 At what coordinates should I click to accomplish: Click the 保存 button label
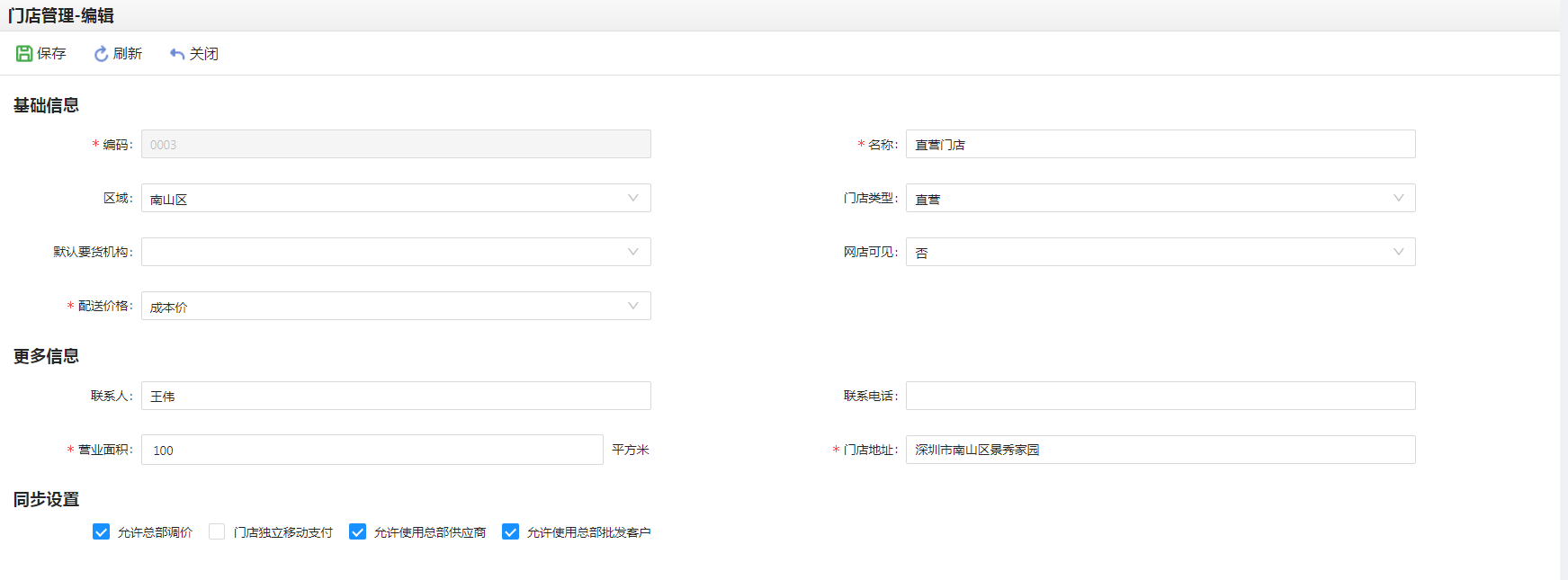(51, 54)
